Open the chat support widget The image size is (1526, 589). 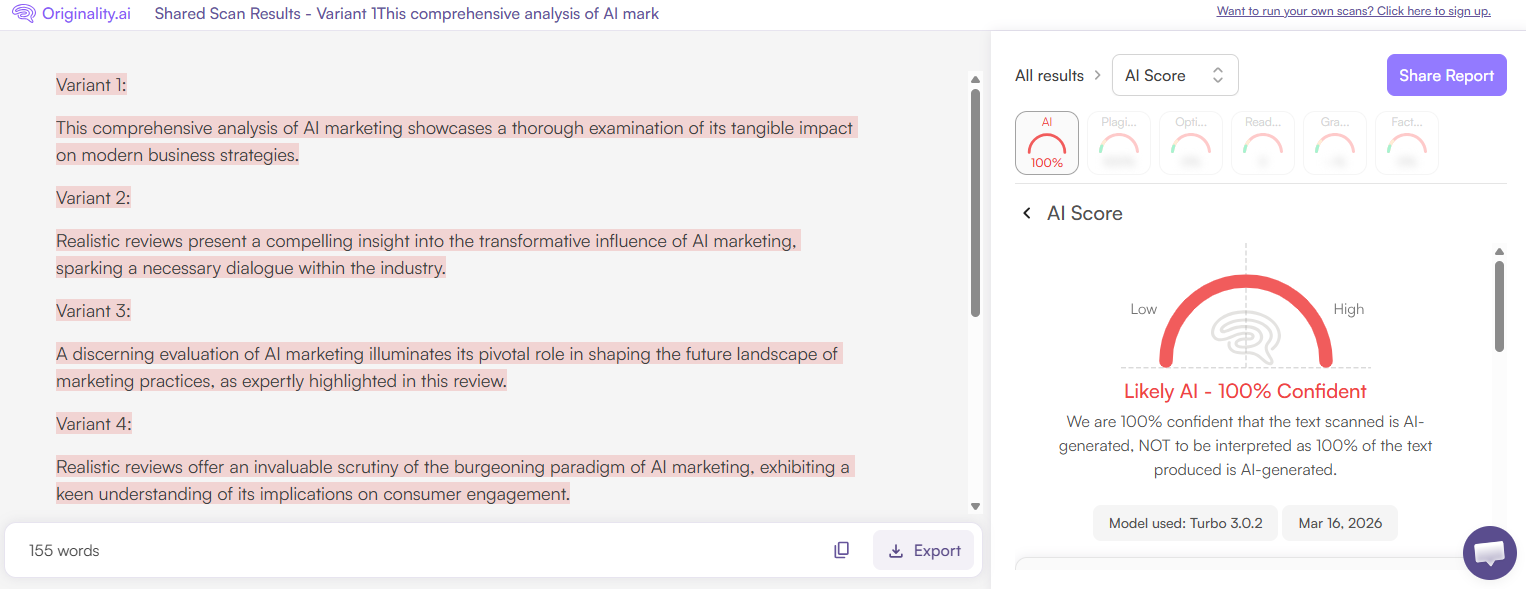point(1489,553)
